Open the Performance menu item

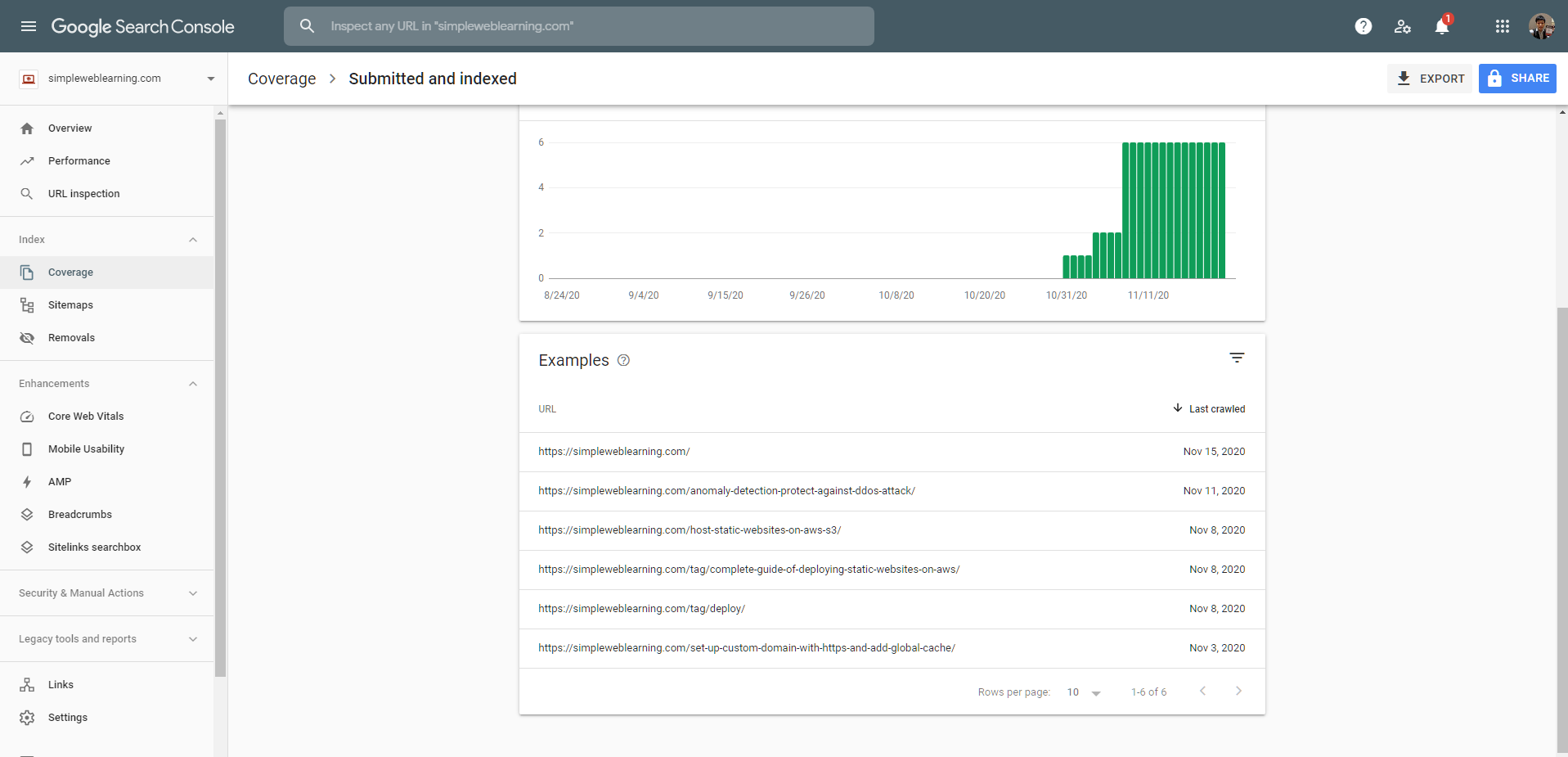click(107, 161)
